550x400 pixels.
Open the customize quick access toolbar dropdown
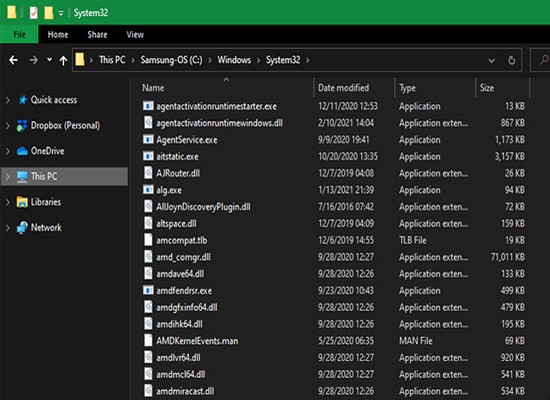(61, 13)
